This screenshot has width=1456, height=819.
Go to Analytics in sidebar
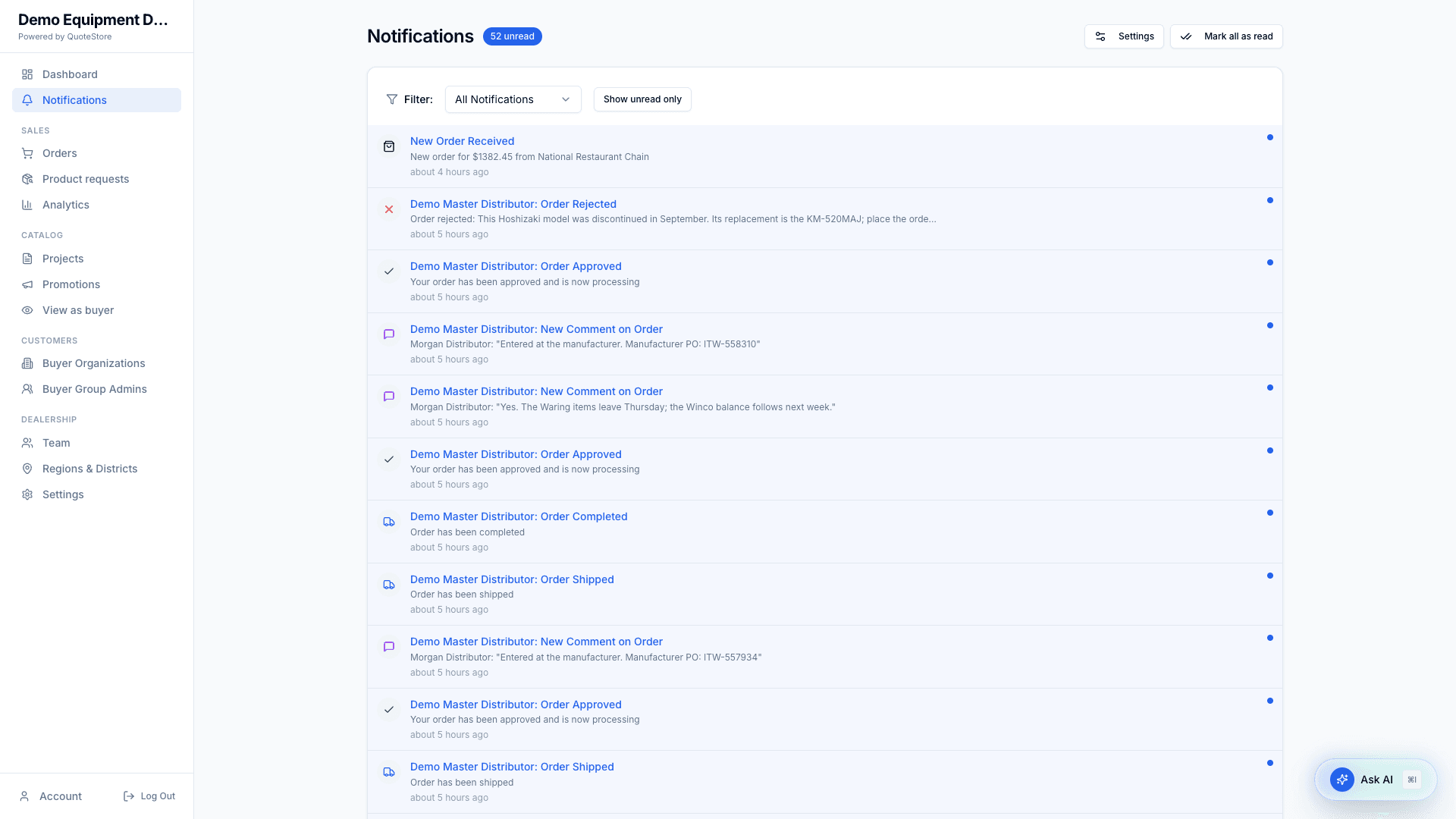click(x=96, y=205)
